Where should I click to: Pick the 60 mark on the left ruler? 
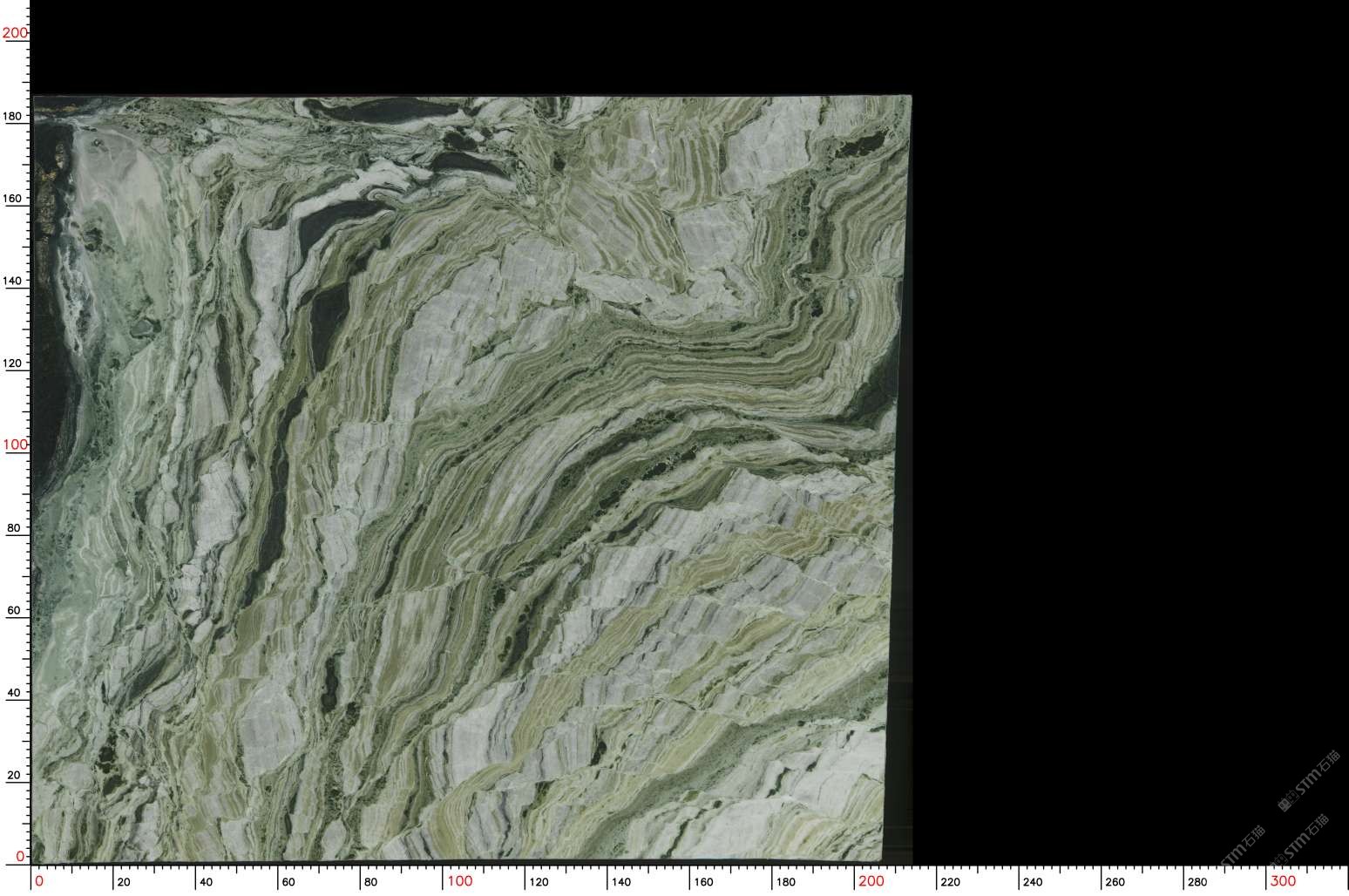point(15,610)
